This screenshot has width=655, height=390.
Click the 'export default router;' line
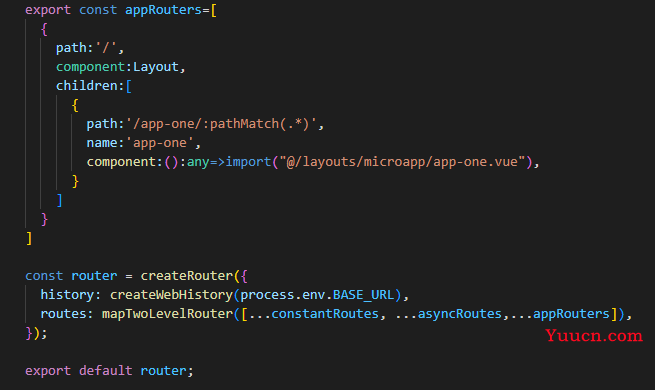tap(109, 370)
